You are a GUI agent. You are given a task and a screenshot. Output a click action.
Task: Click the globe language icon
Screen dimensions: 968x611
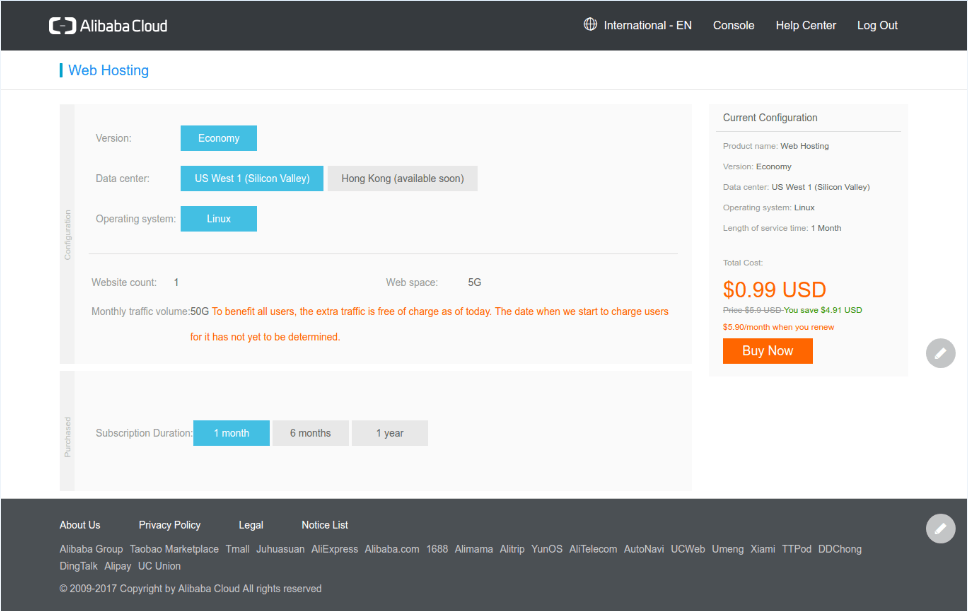click(590, 25)
